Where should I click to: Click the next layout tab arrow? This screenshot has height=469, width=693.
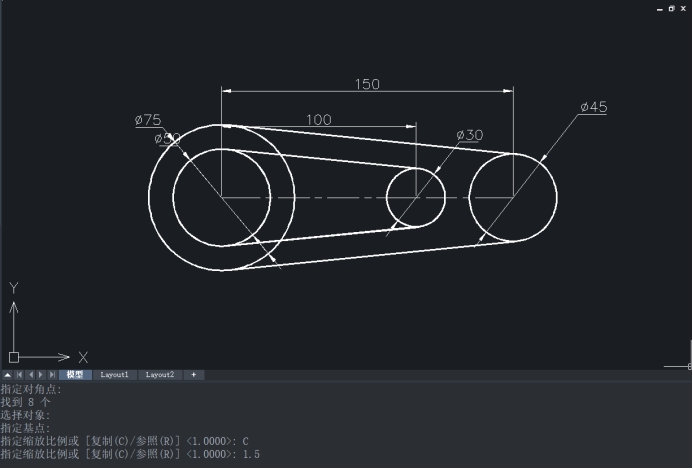point(41,375)
